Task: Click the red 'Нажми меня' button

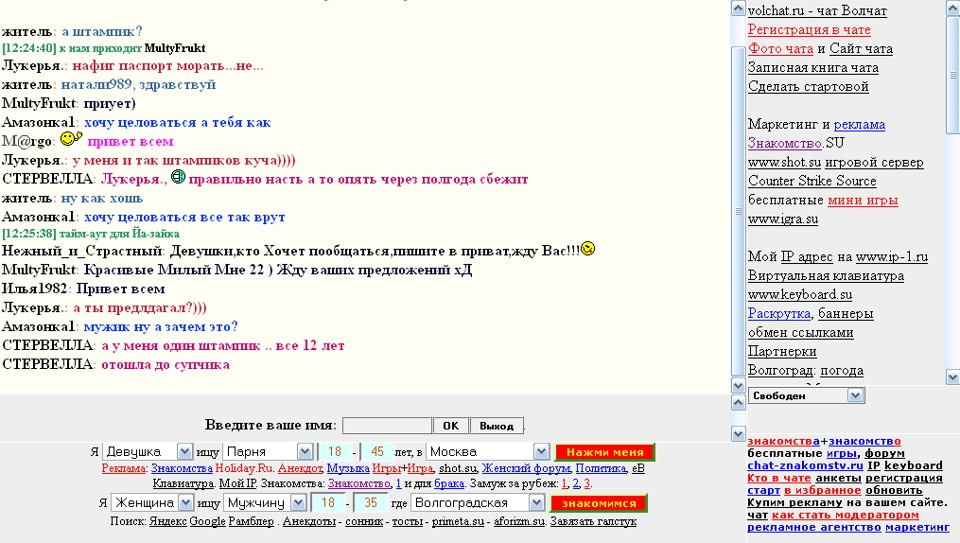Action: (x=604, y=452)
